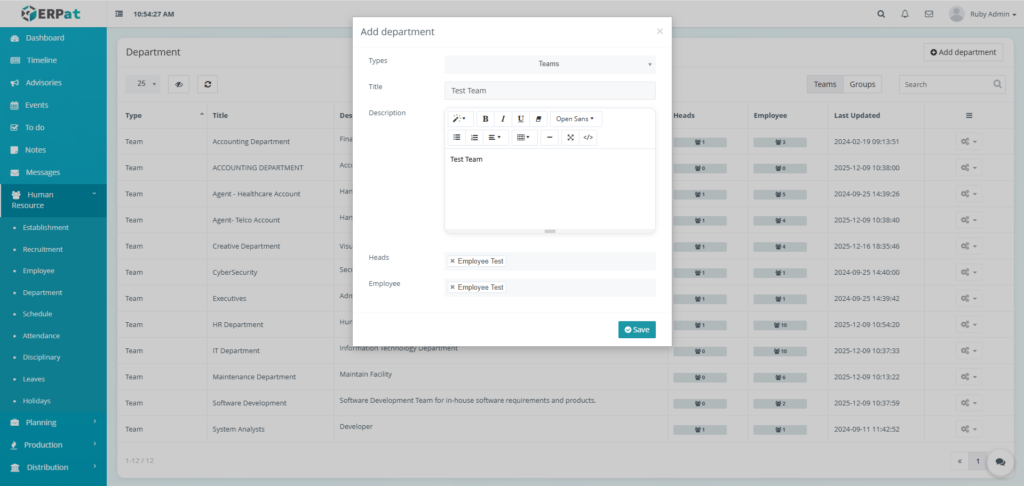Open the Open Sans font dropdown
Screen dimensions: 1024x486
576,119
